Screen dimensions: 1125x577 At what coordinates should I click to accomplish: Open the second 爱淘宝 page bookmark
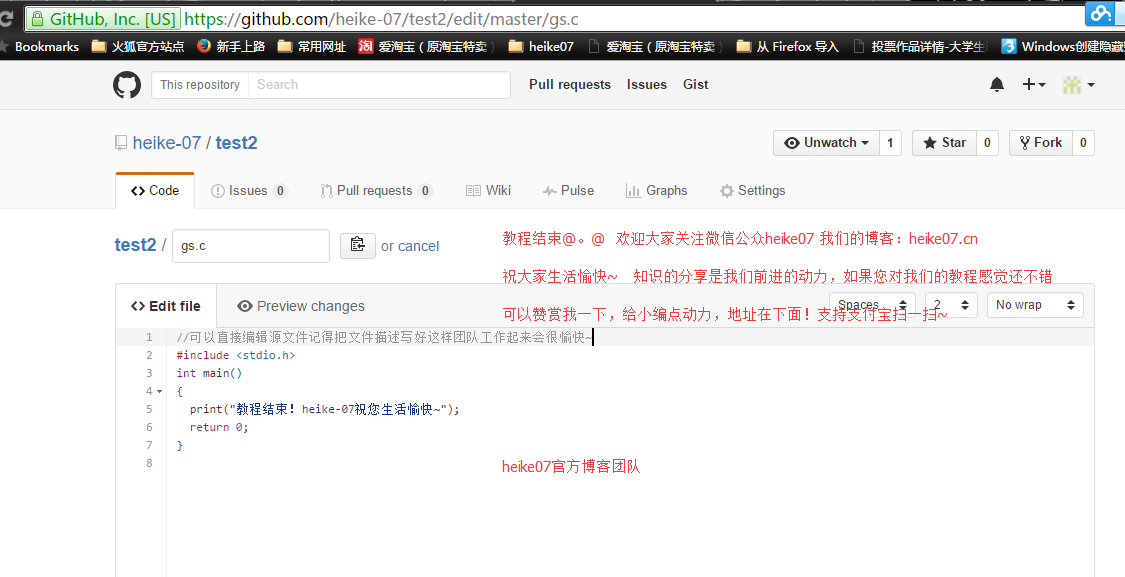655,47
